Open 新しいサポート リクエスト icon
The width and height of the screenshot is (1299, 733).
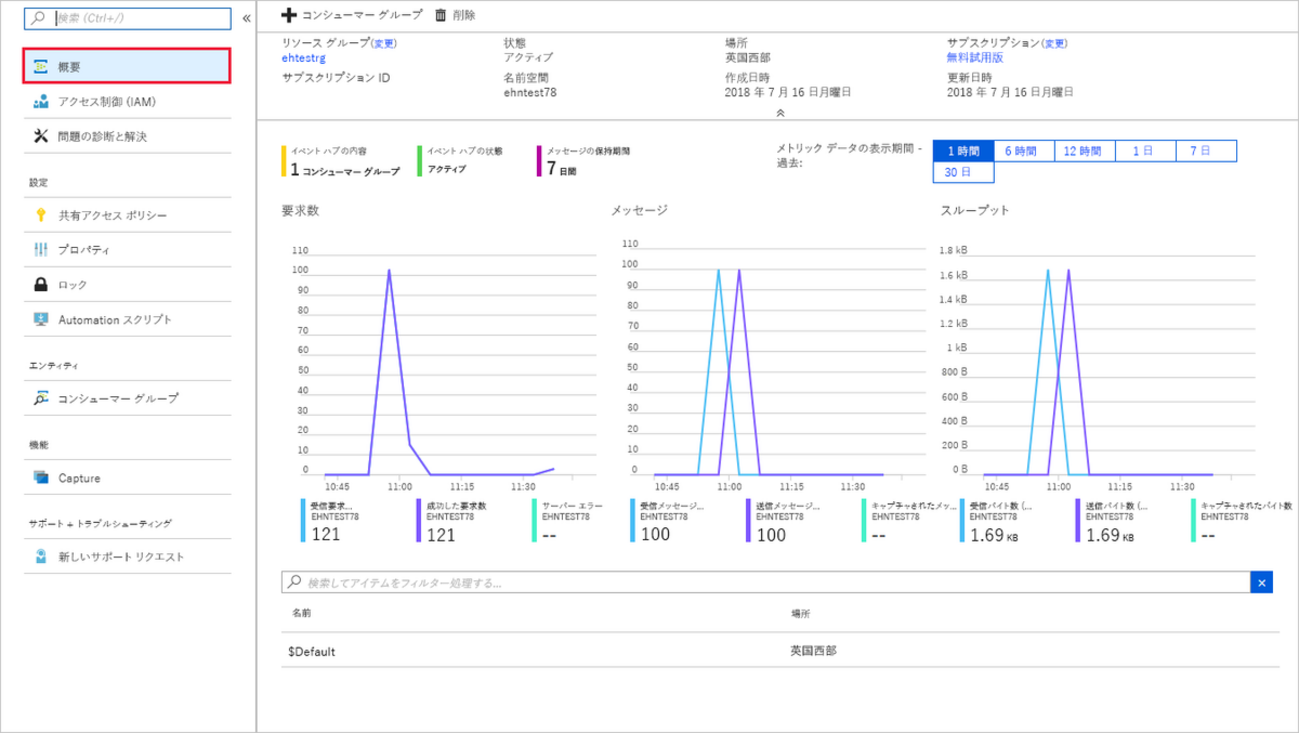[x=41, y=557]
